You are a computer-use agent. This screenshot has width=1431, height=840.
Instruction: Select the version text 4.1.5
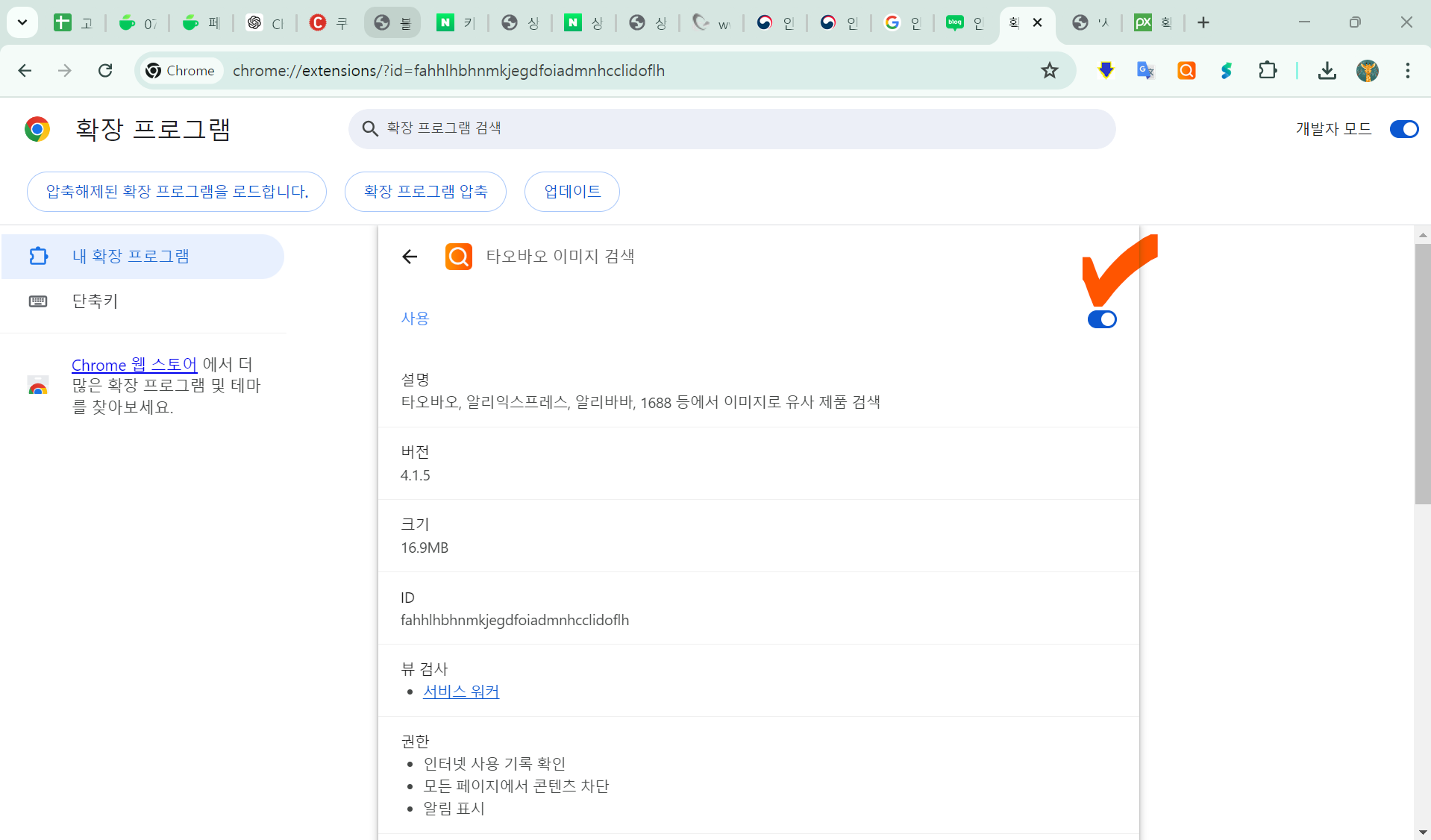[415, 475]
